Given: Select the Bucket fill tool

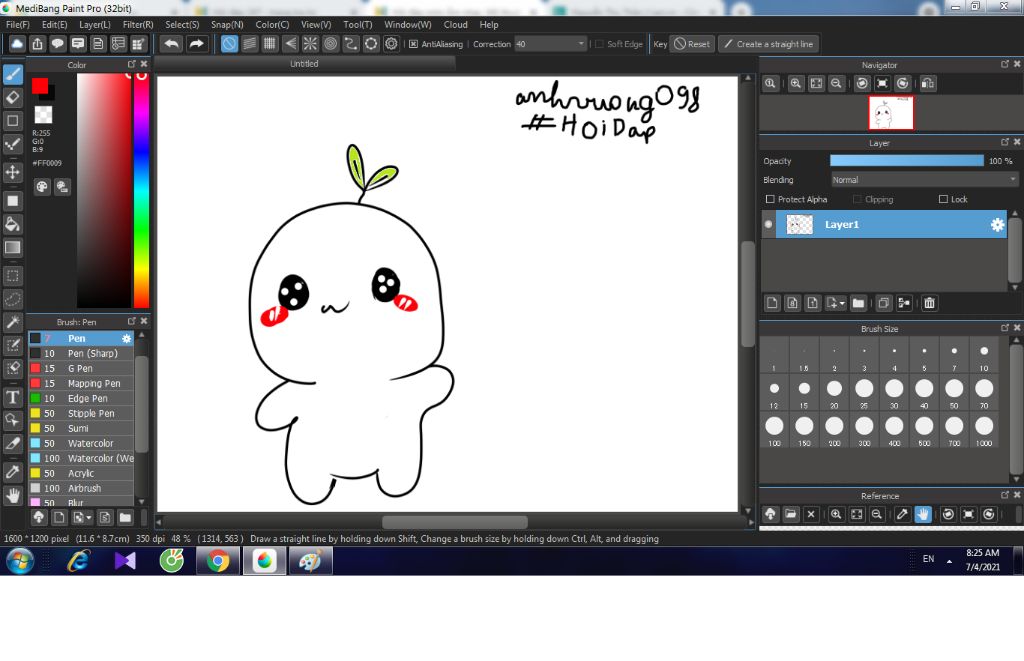Looking at the screenshot, I should pyautogui.click(x=12, y=224).
